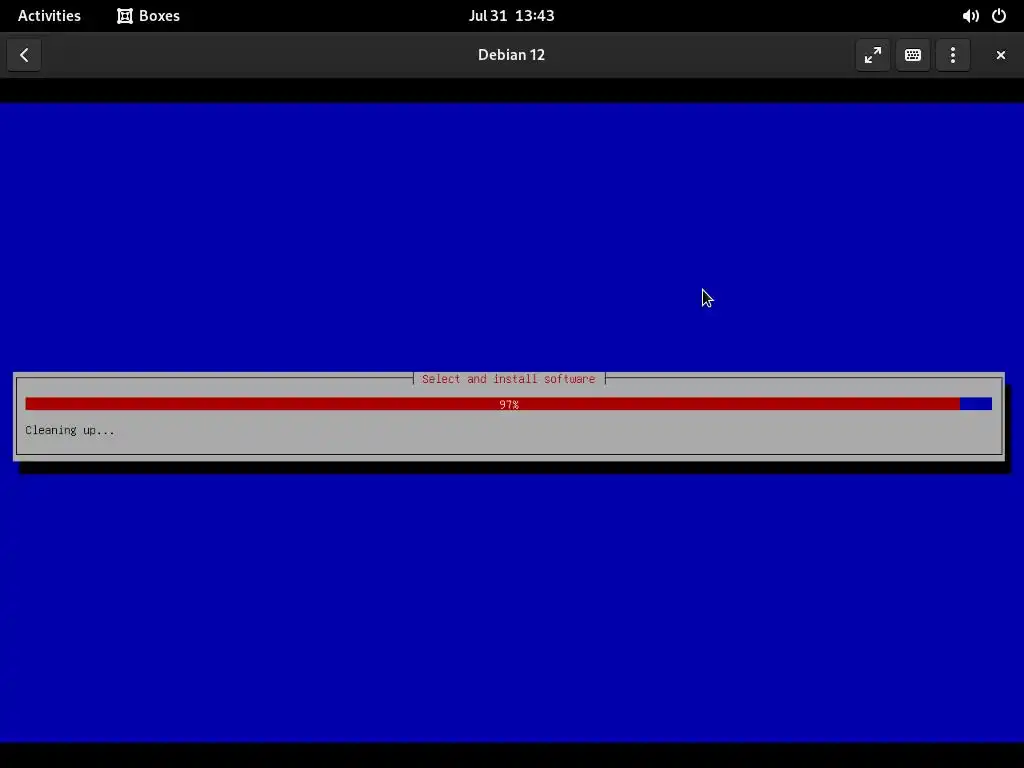Click the installer progress bar at 97%
The image size is (1024, 768).
click(x=509, y=404)
